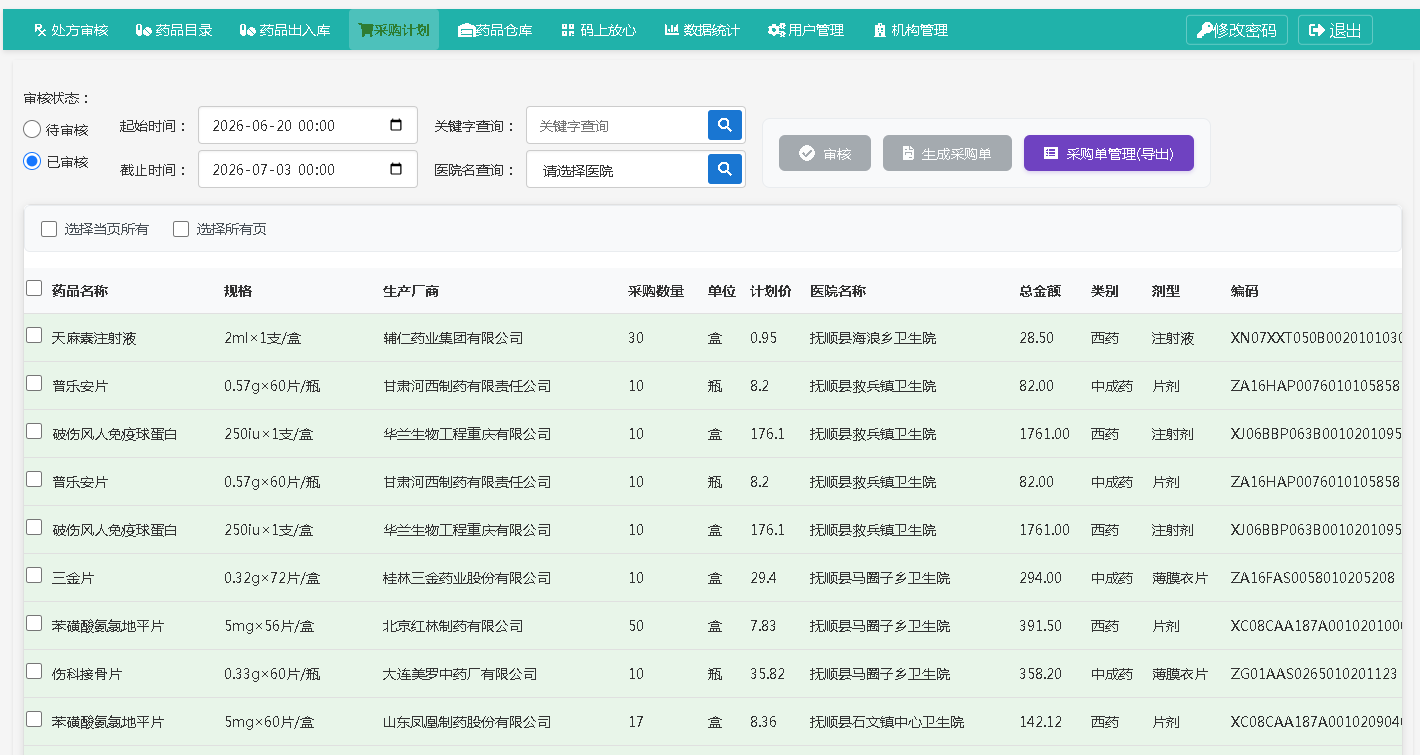Click the prescription icon beside 处方审核
Image resolution: width=1420 pixels, height=755 pixels.
click(x=40, y=30)
